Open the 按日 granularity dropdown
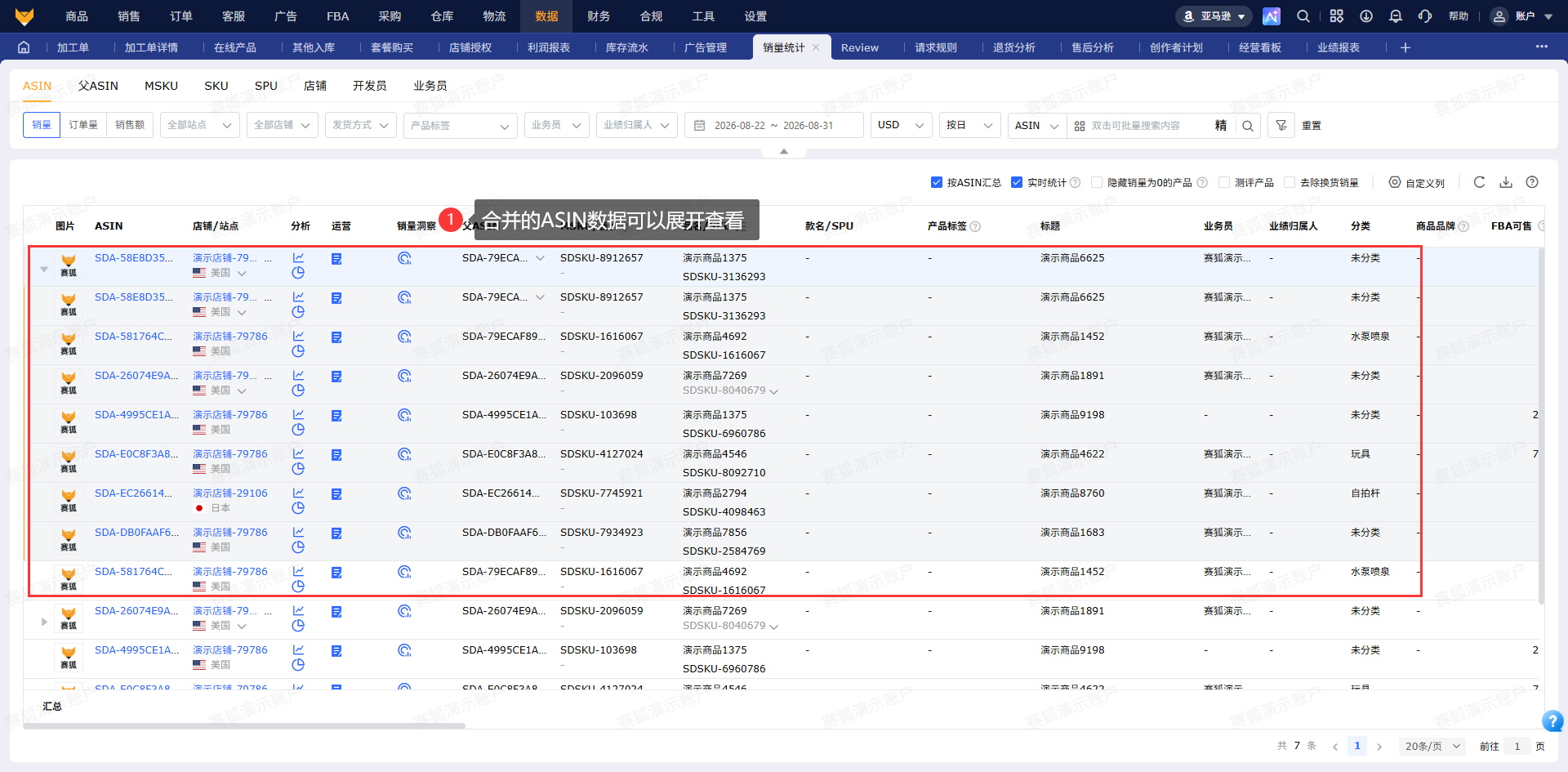This screenshot has height=772, width=1568. pyautogui.click(x=970, y=125)
